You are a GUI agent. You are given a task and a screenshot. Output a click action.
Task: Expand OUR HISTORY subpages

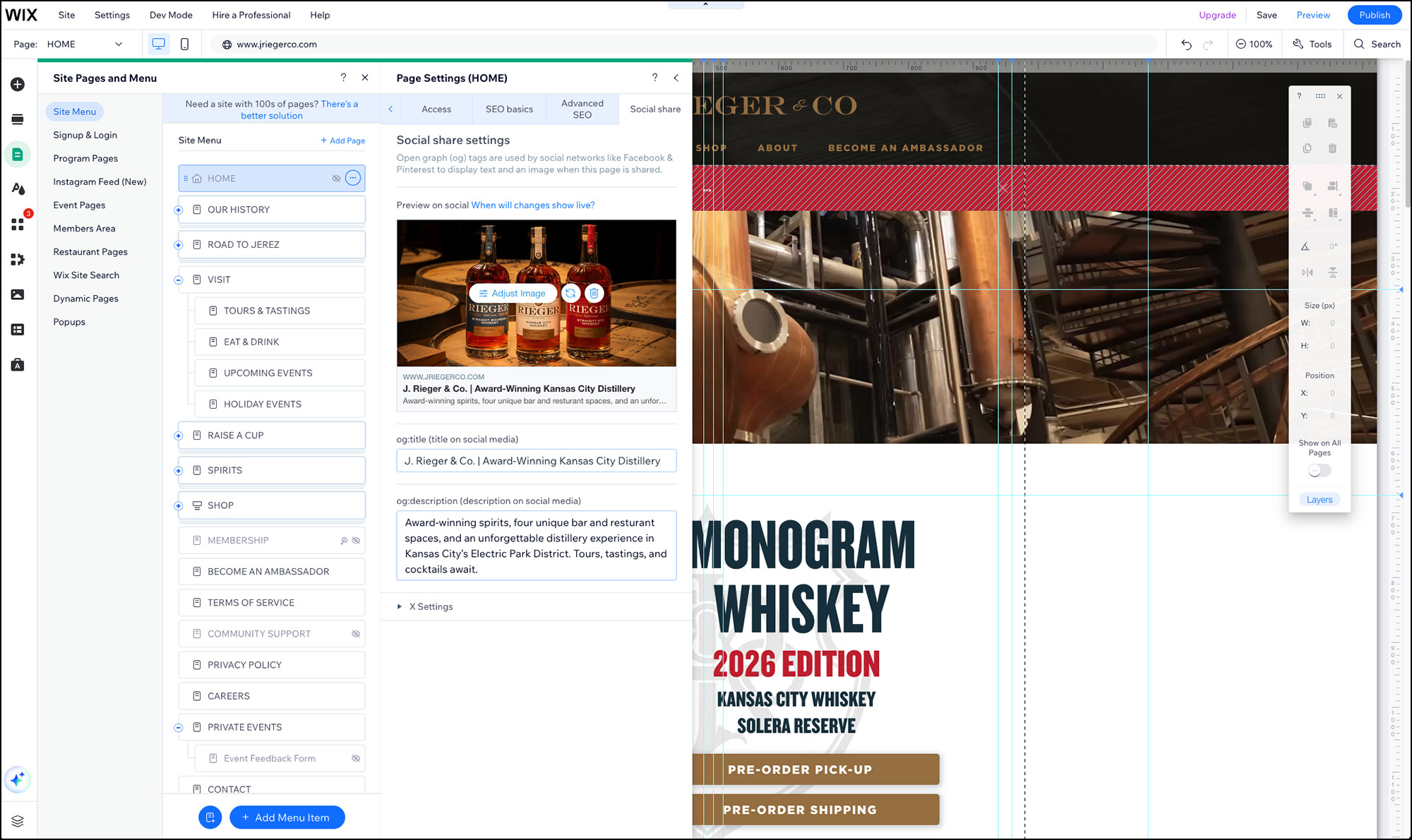coord(179,210)
